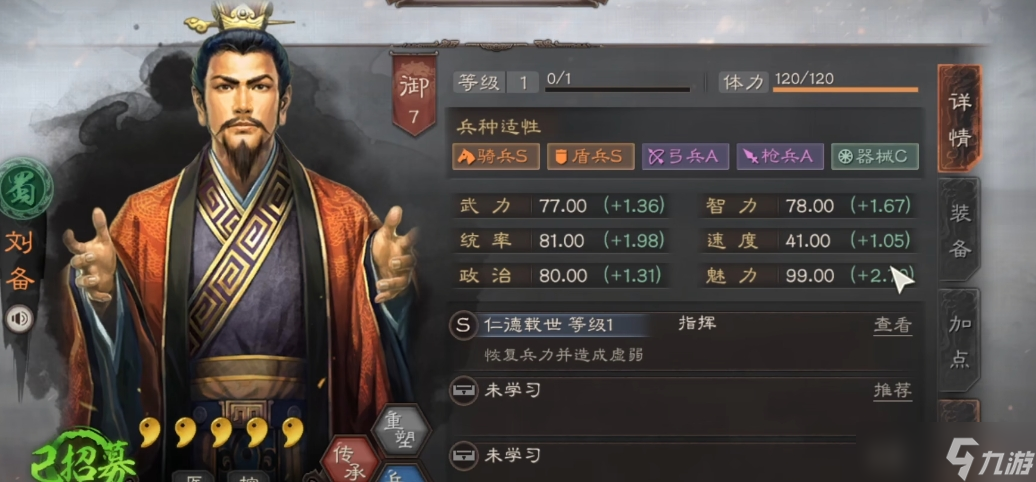Open the 重塑 hexagon button
This screenshot has width=1036, height=482.
pos(402,429)
